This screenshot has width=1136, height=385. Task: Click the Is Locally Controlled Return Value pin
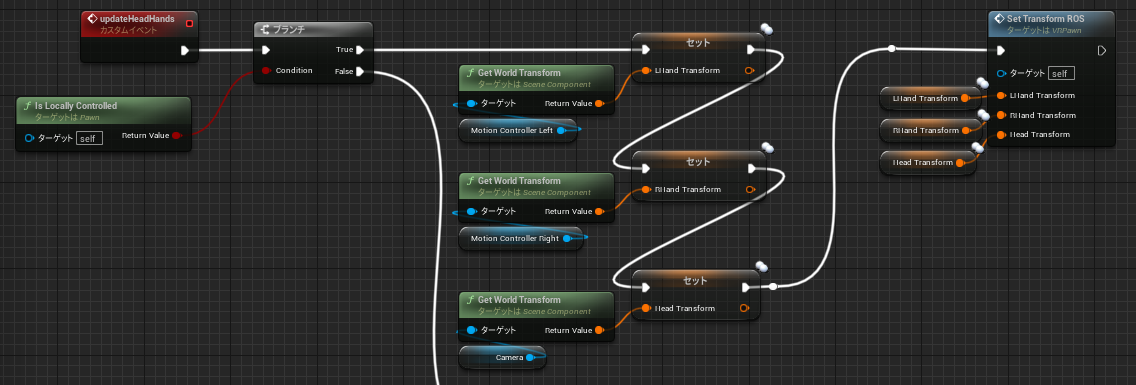pos(177,136)
